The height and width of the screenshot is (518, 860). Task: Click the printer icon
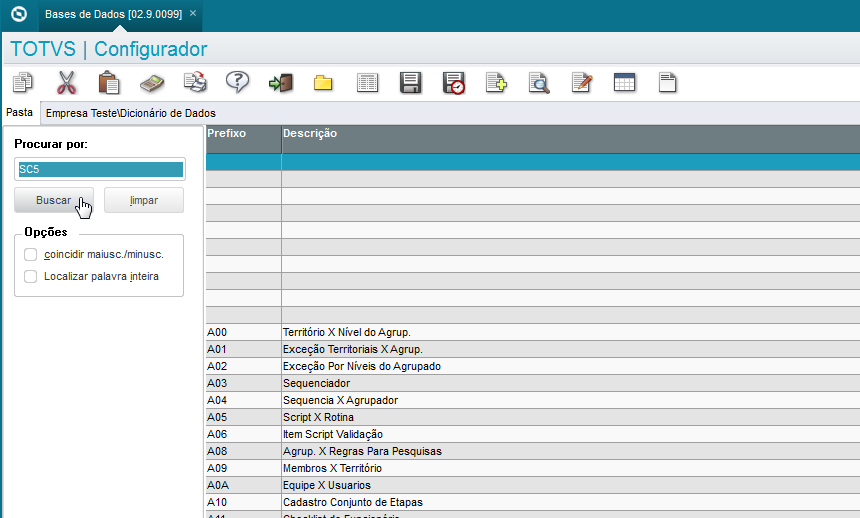195,83
